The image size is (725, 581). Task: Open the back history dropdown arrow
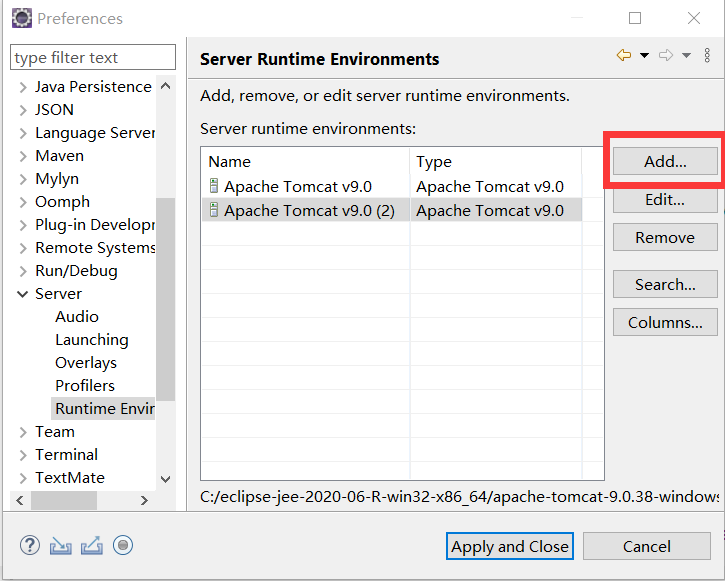644,56
